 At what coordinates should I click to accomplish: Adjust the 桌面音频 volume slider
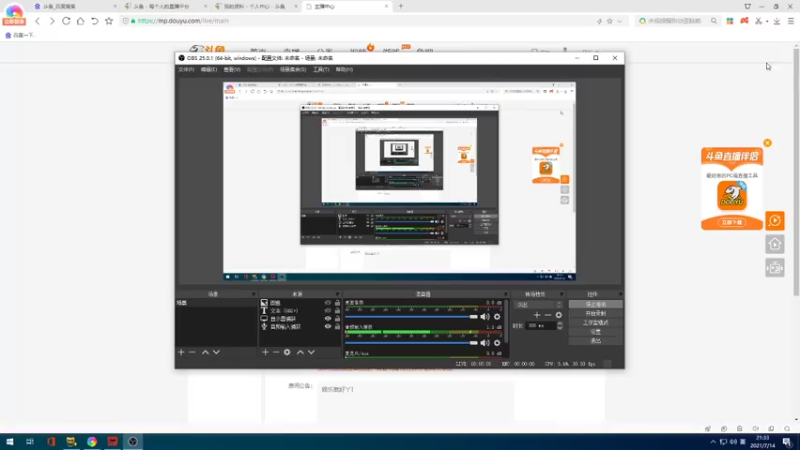point(411,317)
